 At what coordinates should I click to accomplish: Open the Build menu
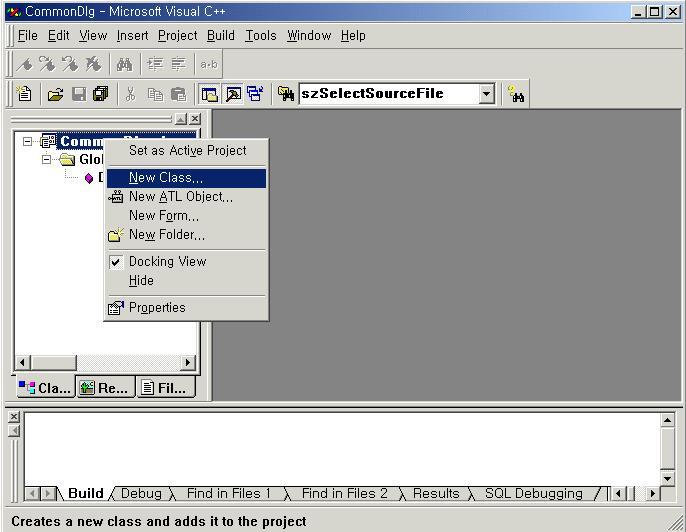point(220,35)
